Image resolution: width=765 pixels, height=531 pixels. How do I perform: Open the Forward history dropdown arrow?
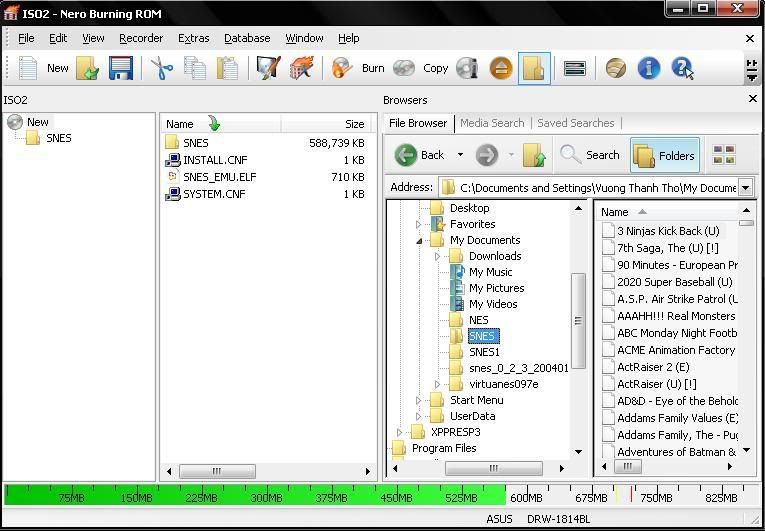click(x=511, y=155)
